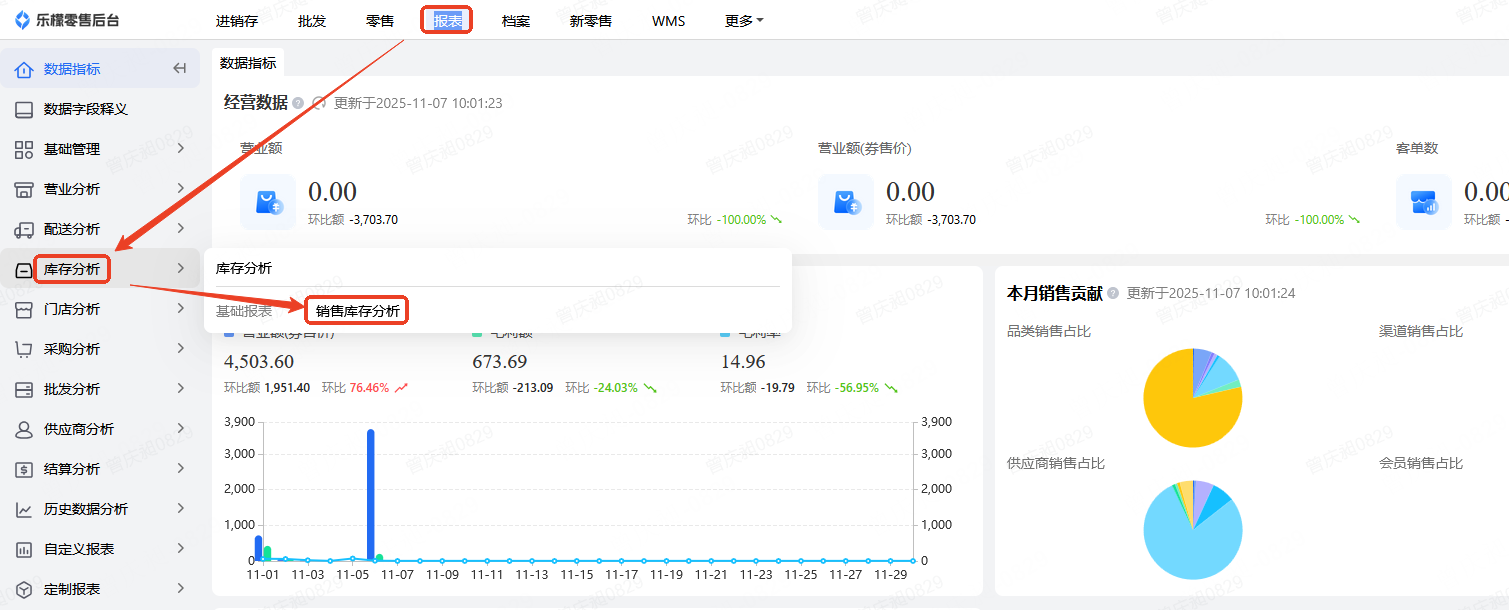
Task: Open the 进销存 top menu
Action: [x=237, y=20]
